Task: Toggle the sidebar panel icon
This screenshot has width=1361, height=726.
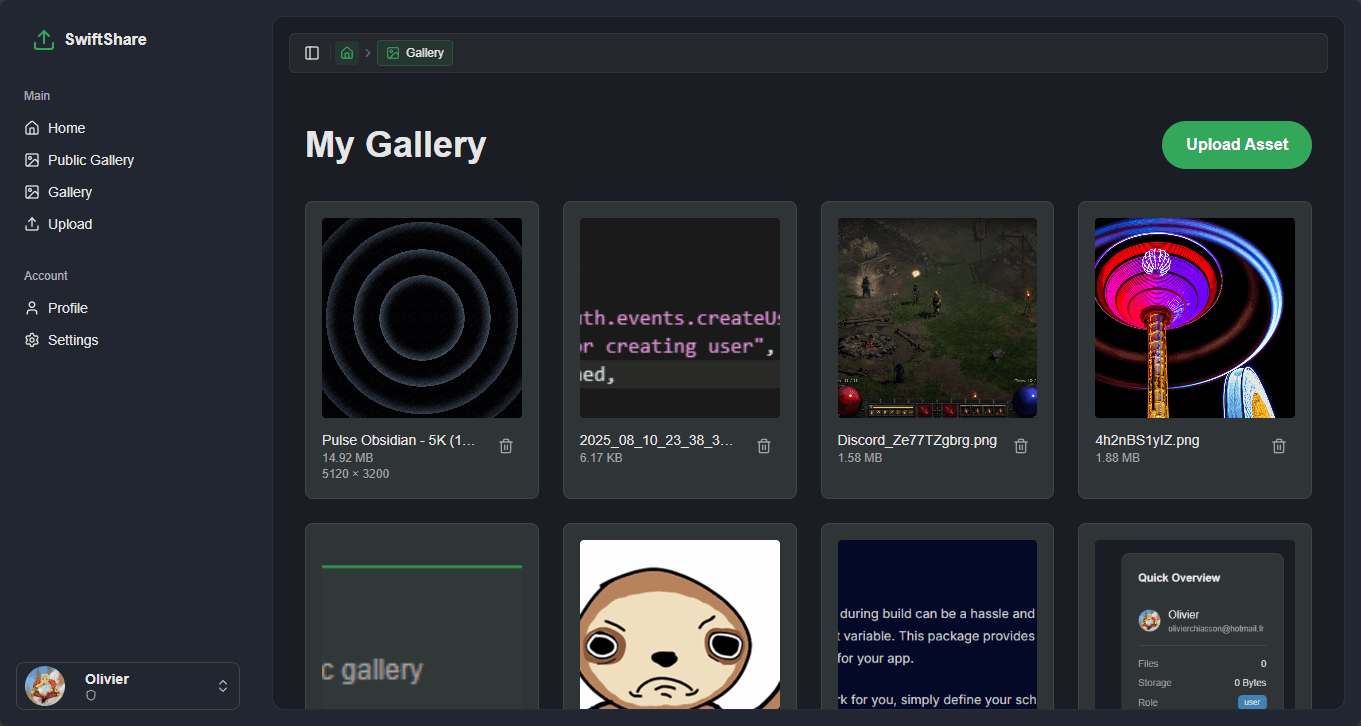Action: click(x=312, y=53)
